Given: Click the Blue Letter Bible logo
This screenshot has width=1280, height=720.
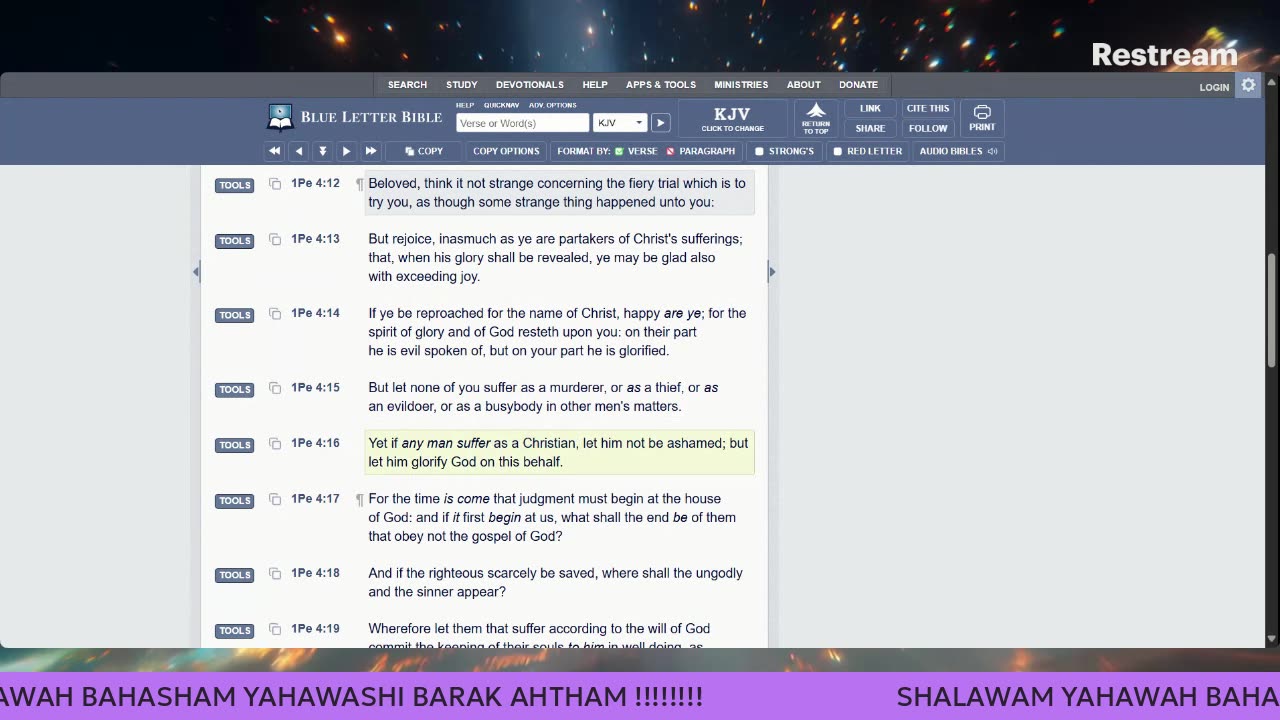Looking at the screenshot, I should click(x=355, y=118).
